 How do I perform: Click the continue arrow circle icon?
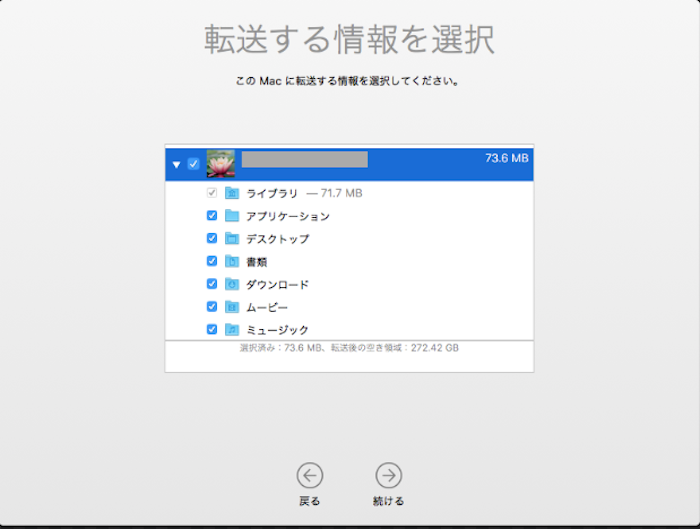pos(388,475)
